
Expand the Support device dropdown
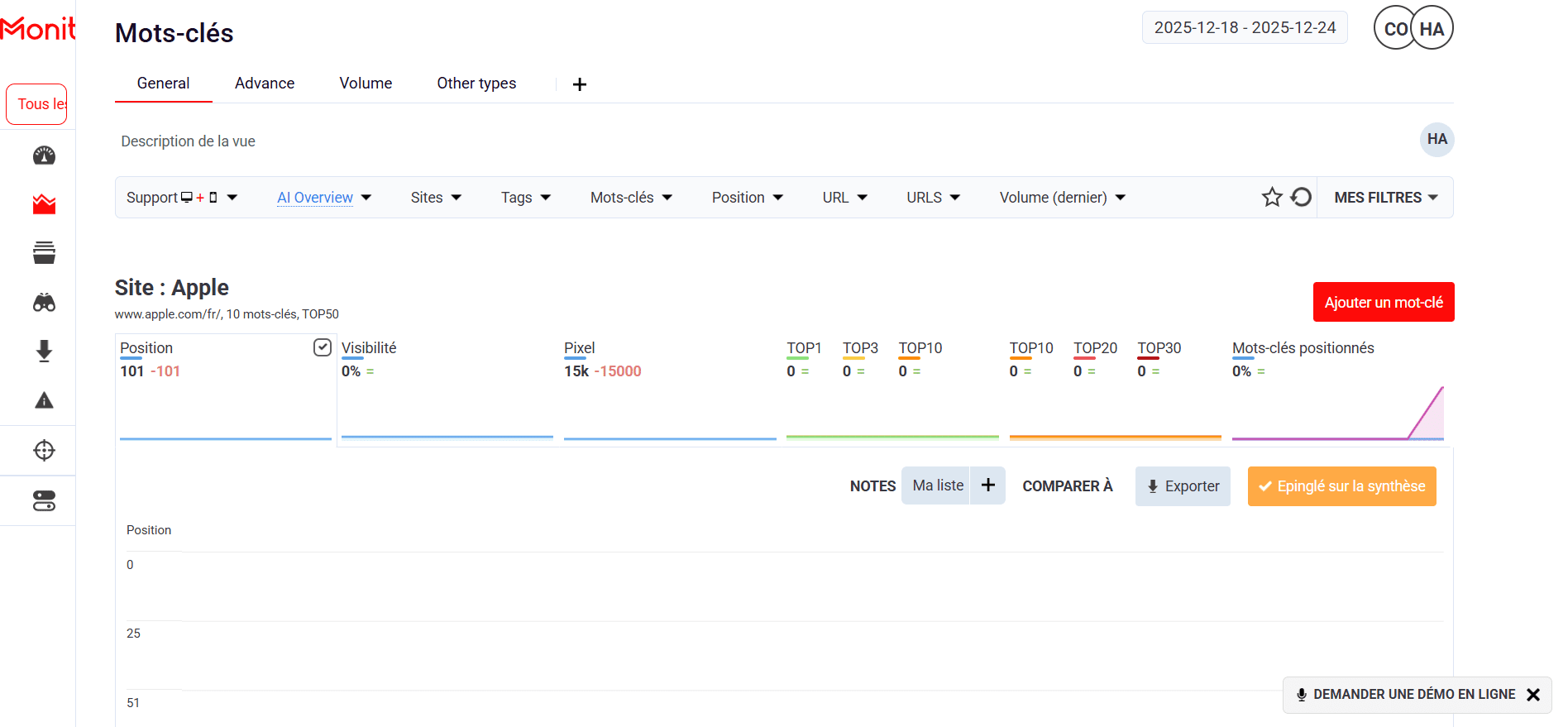coord(182,198)
